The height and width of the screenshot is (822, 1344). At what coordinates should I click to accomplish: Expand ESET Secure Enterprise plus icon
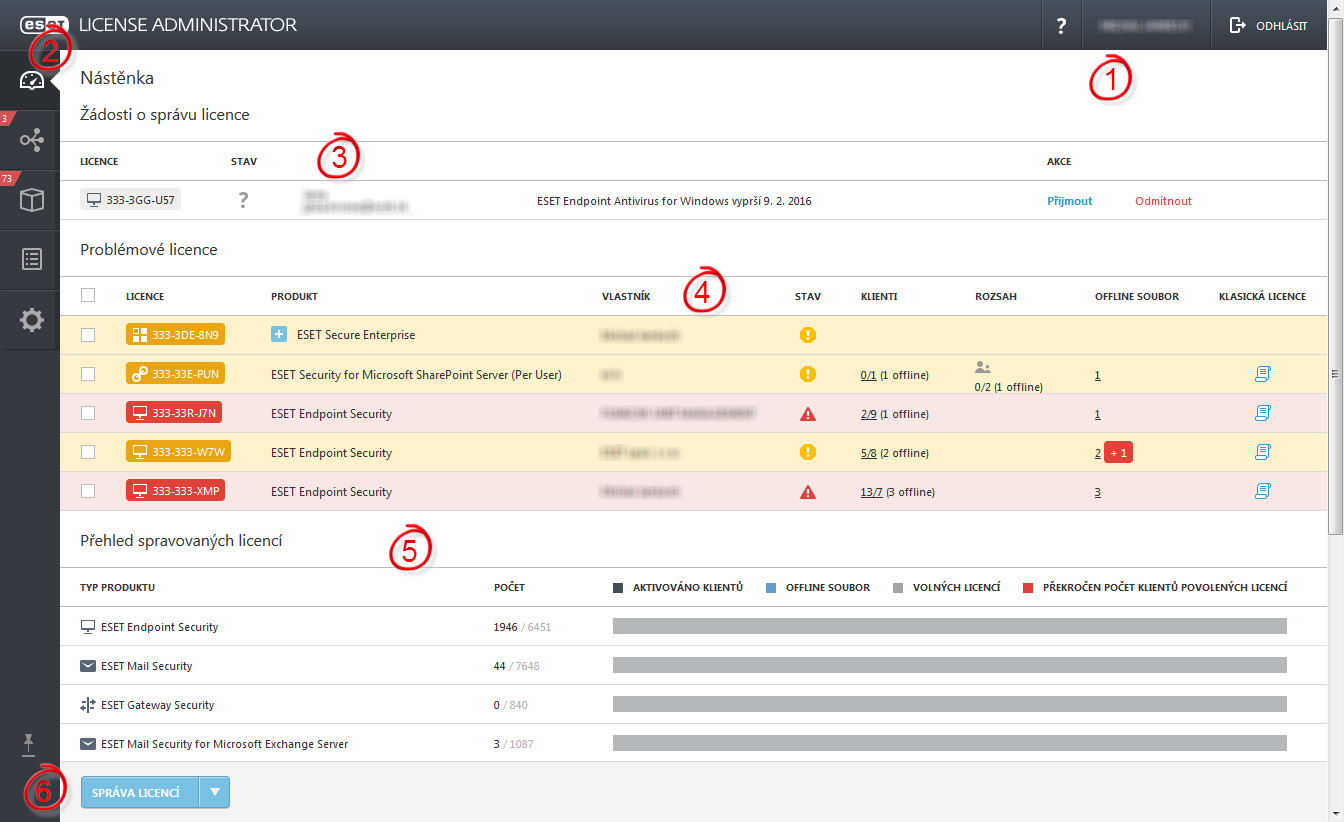[x=279, y=335]
